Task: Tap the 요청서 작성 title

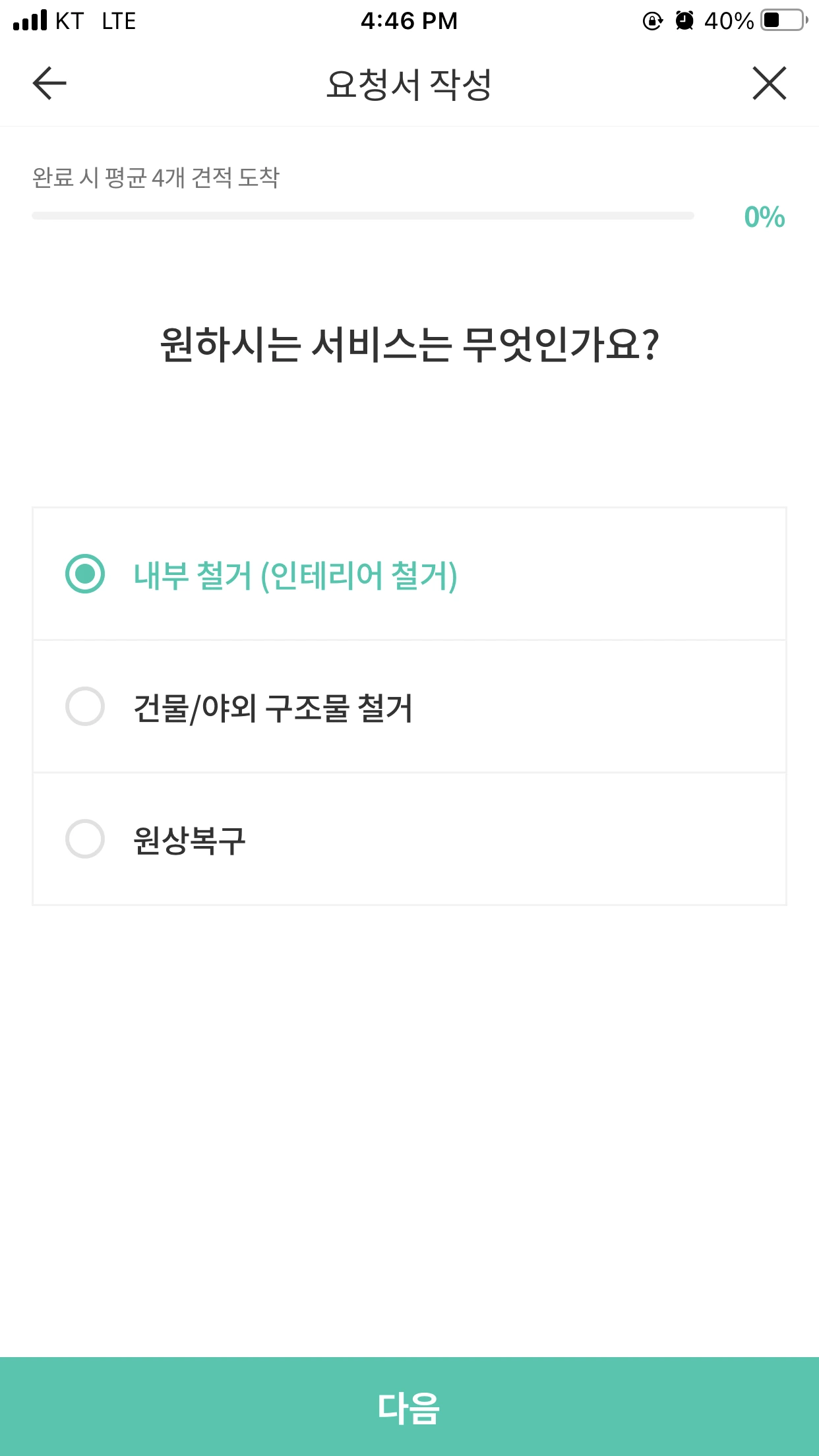Action: [409, 84]
